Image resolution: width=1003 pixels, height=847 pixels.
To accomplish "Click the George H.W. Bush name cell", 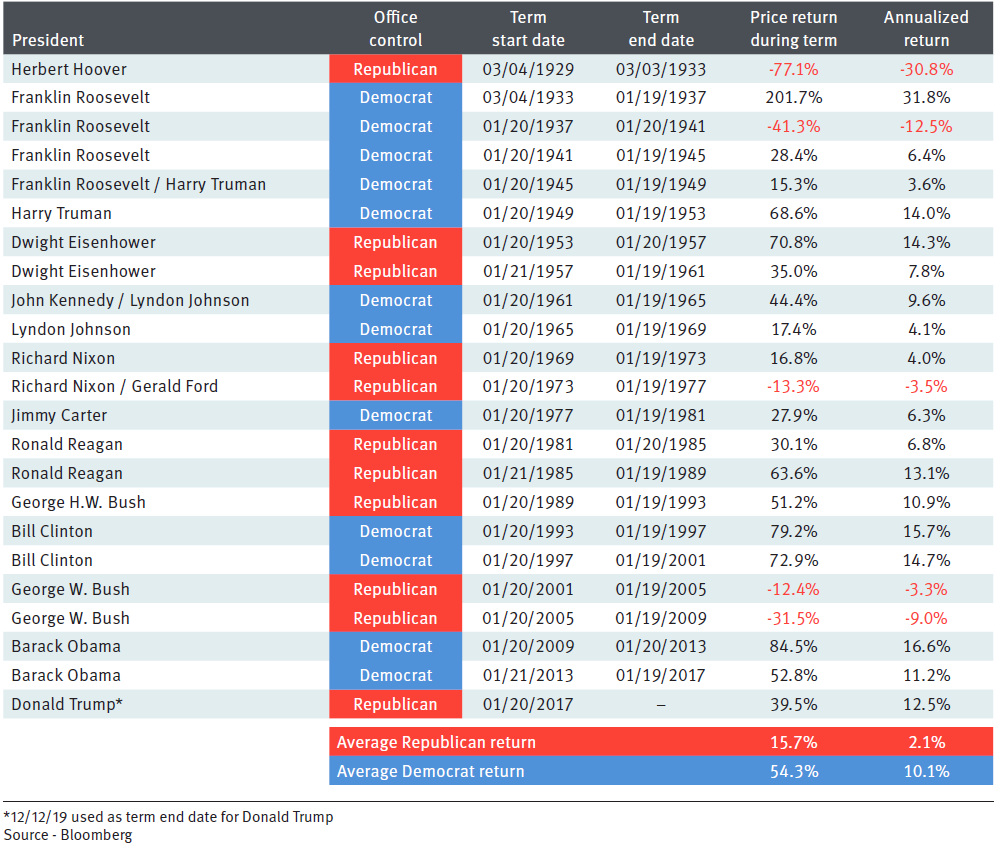I will coord(78,502).
